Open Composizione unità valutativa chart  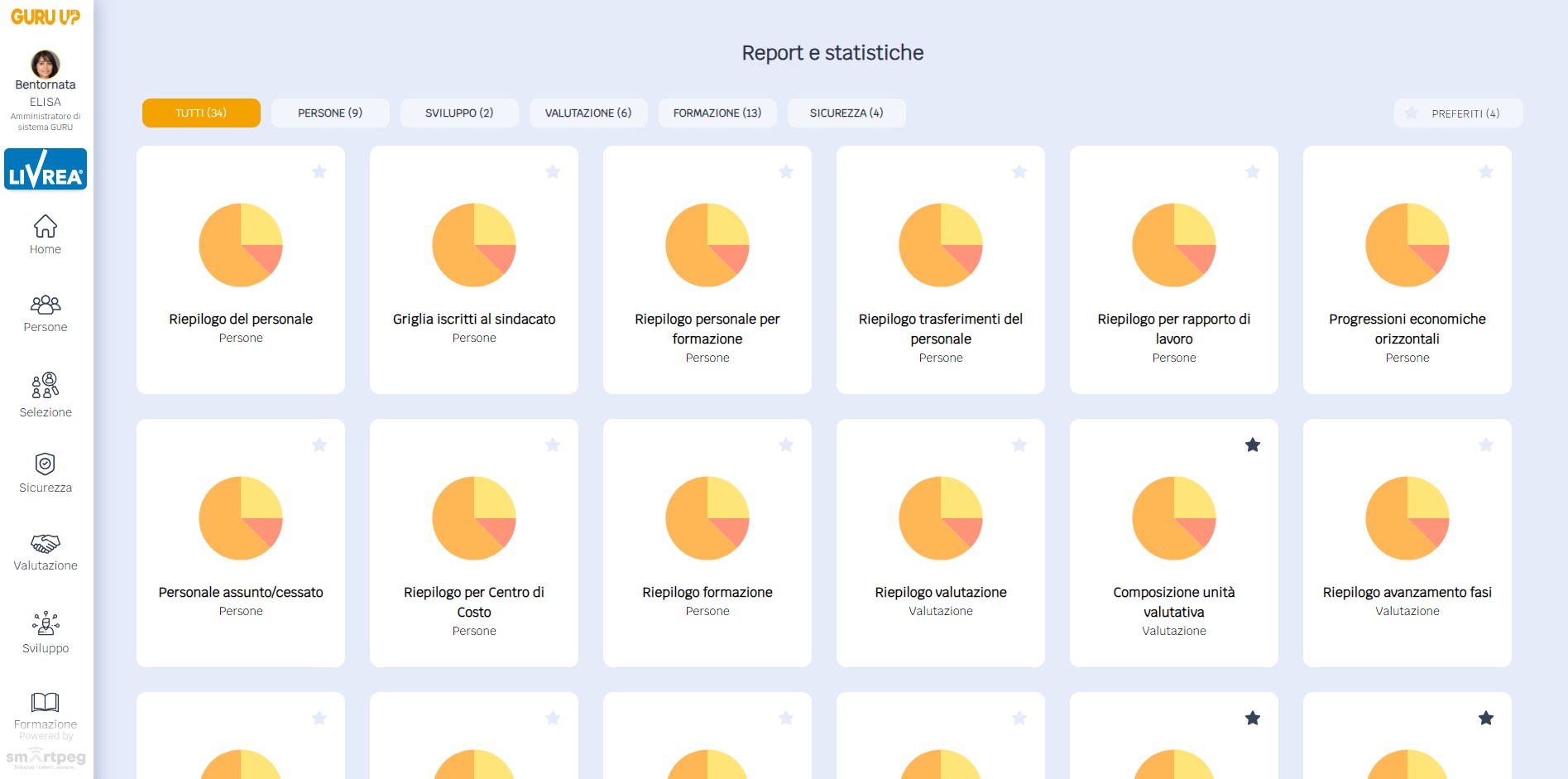(1174, 518)
